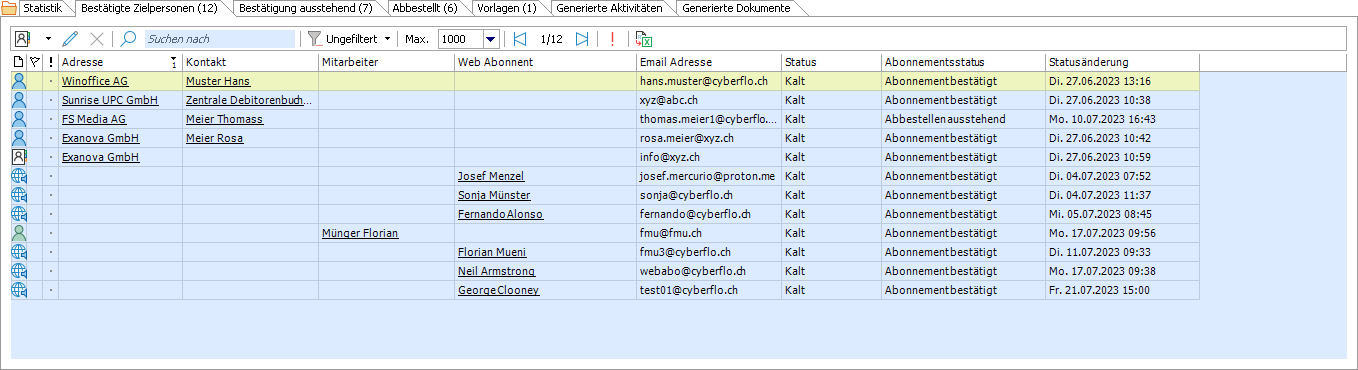Click the Status column header
This screenshot has height=370, width=1358.
pos(831,62)
